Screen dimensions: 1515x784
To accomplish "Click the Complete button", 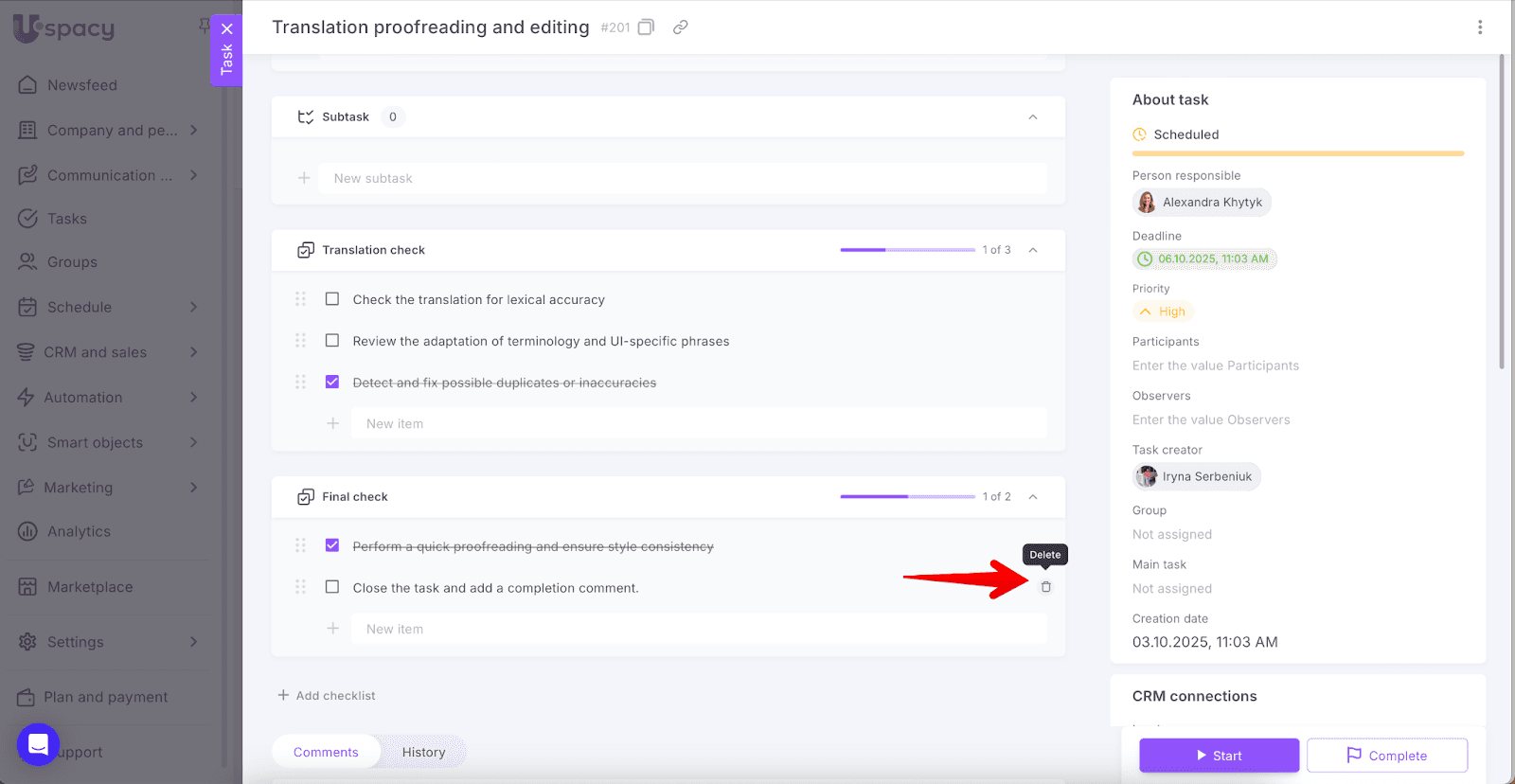I will click(x=1386, y=756).
